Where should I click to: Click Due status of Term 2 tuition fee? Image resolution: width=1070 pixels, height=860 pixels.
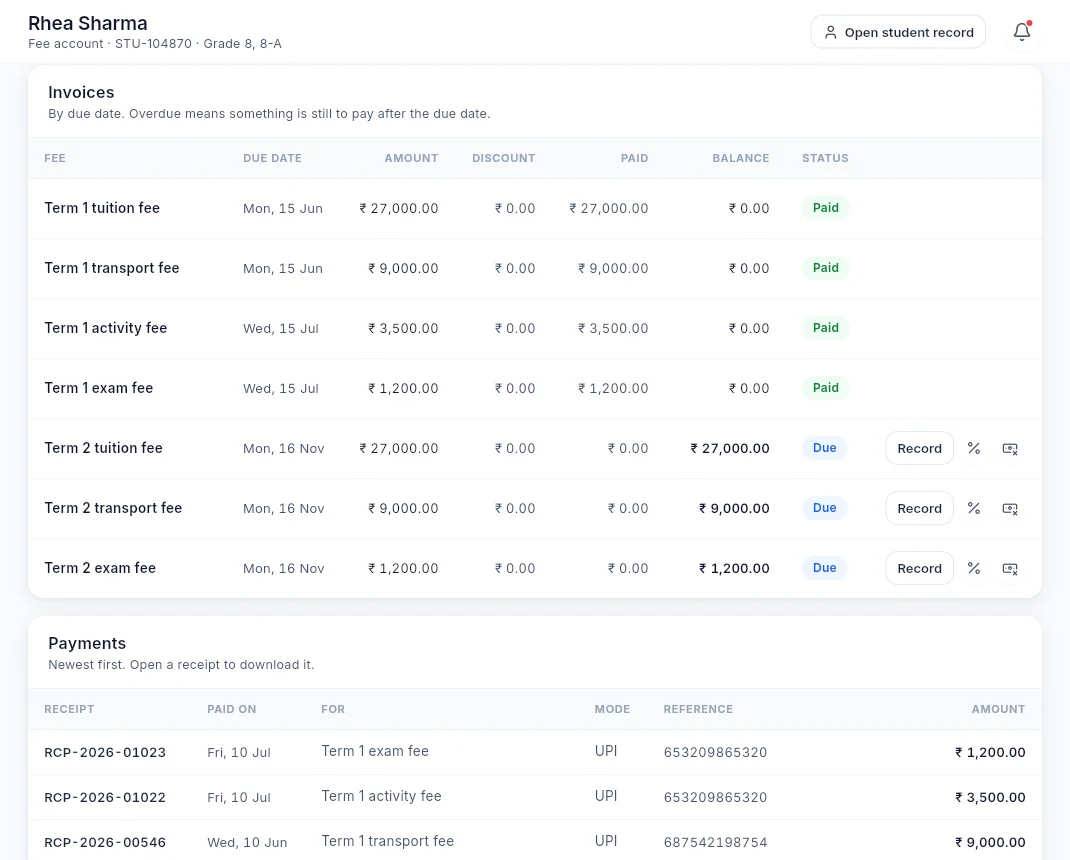(x=824, y=448)
